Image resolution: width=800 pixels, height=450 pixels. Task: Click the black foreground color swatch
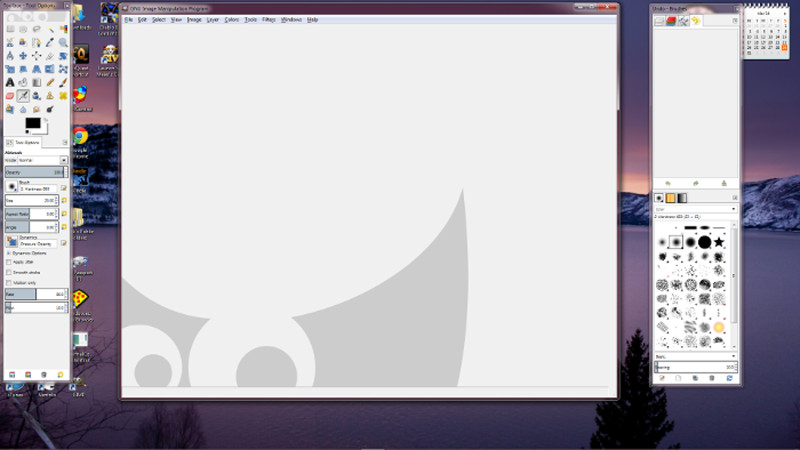32,122
